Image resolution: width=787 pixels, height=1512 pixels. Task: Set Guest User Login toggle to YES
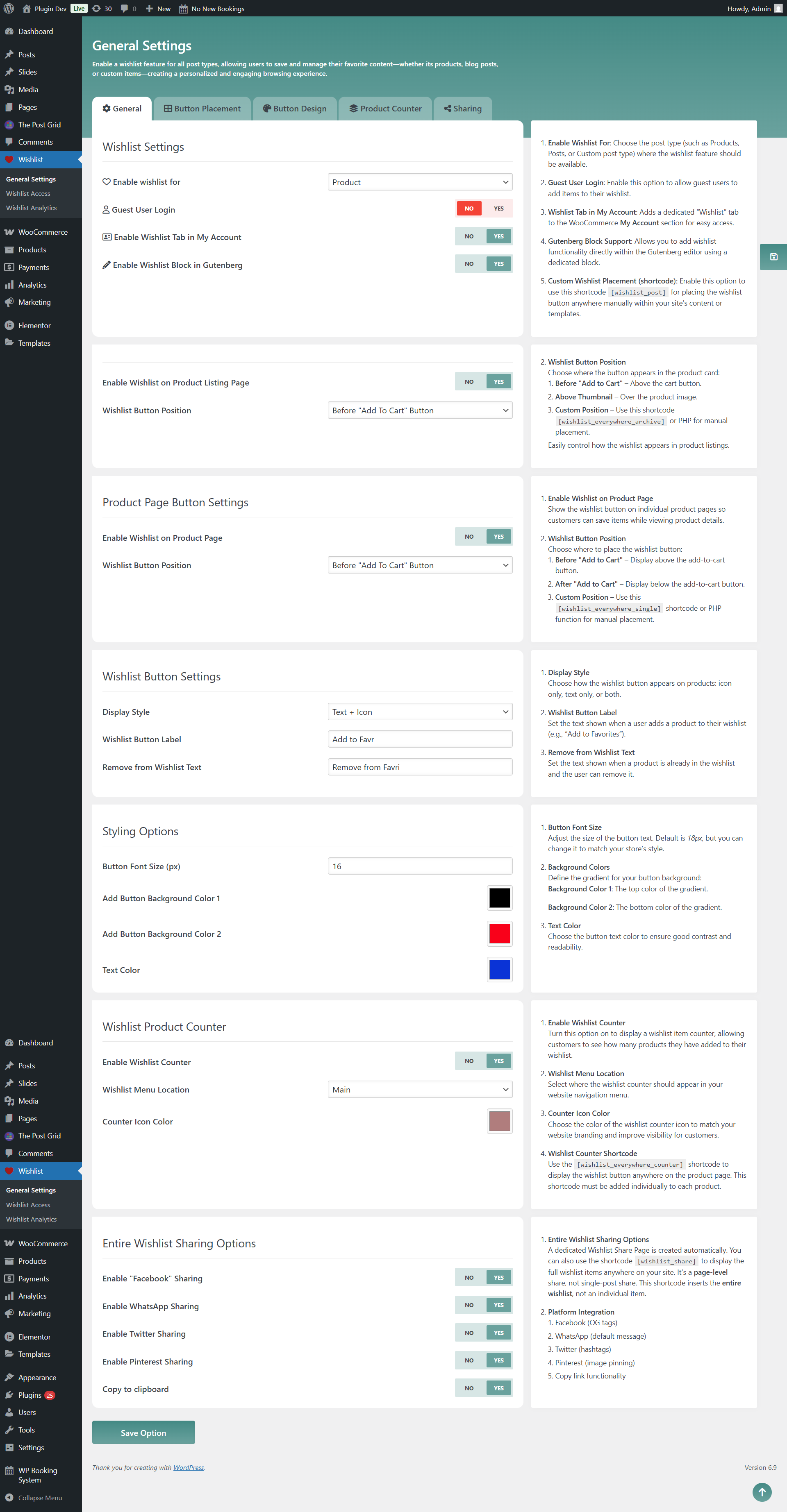click(x=498, y=209)
